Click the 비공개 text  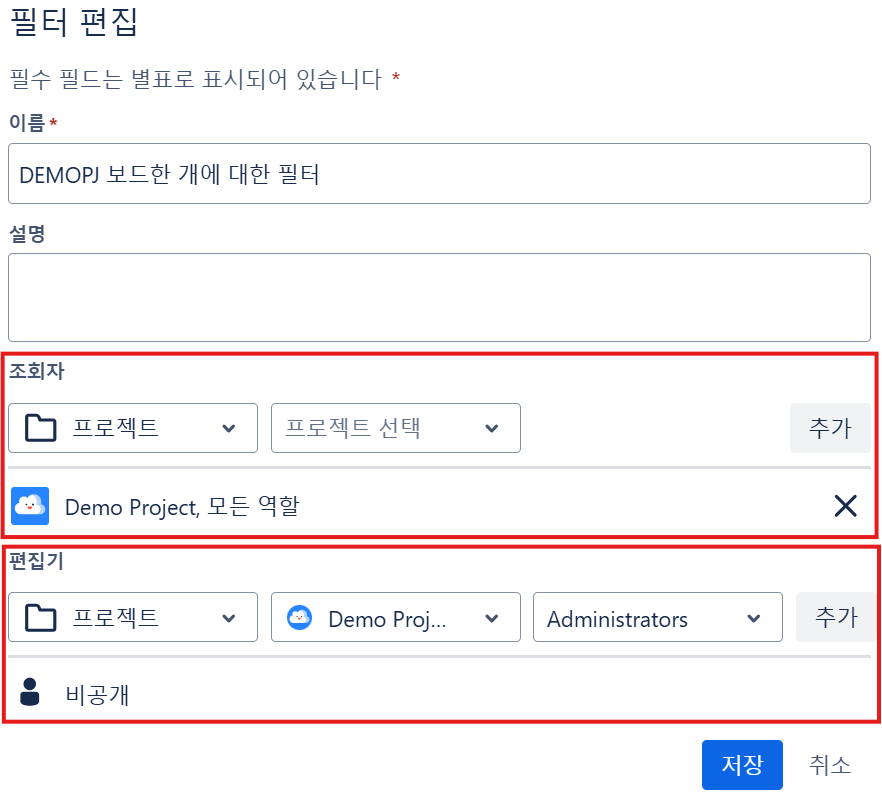(97, 695)
